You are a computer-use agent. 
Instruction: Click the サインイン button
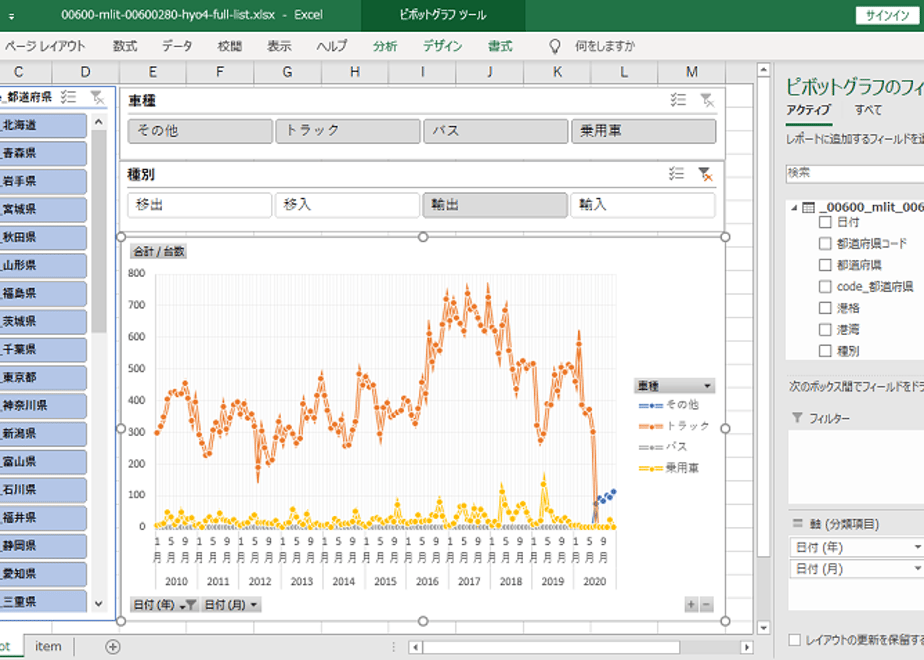click(886, 16)
